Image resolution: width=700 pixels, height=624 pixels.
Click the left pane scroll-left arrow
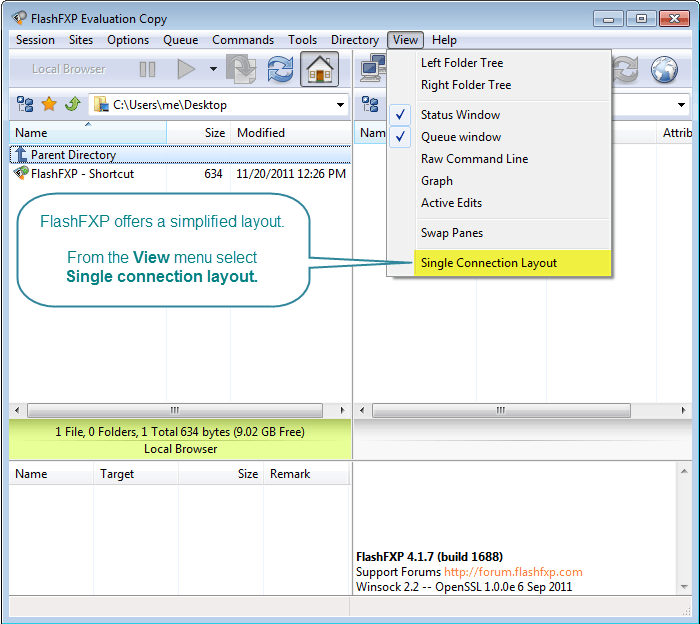(x=17, y=410)
